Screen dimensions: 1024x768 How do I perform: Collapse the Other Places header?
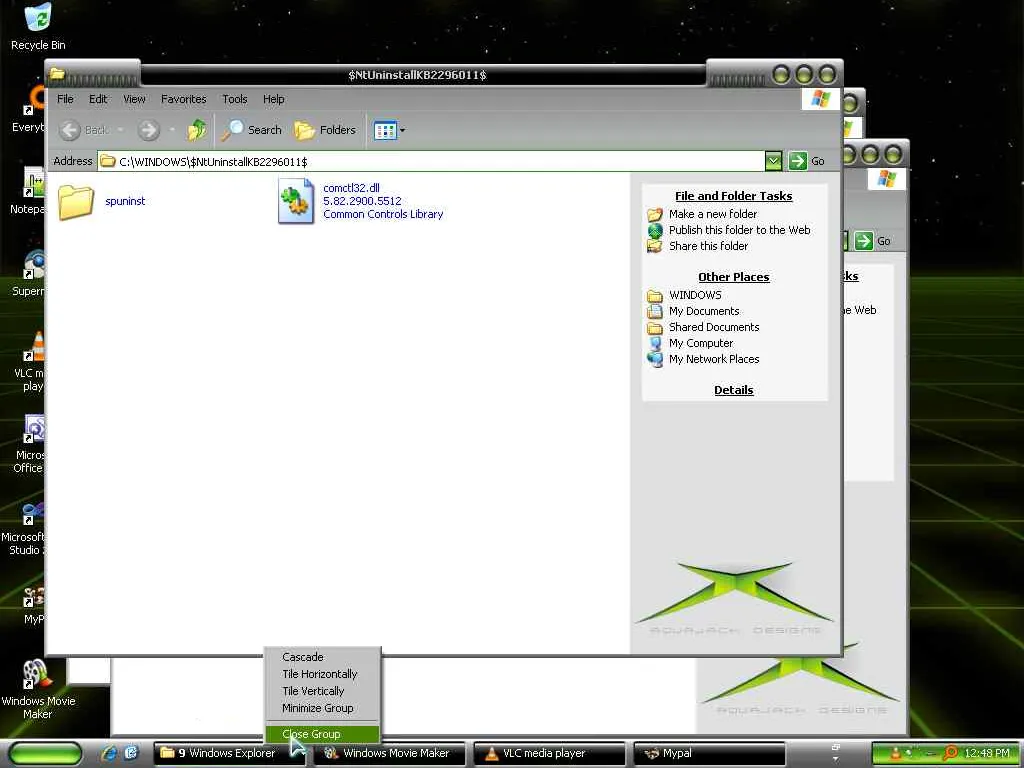[733, 277]
